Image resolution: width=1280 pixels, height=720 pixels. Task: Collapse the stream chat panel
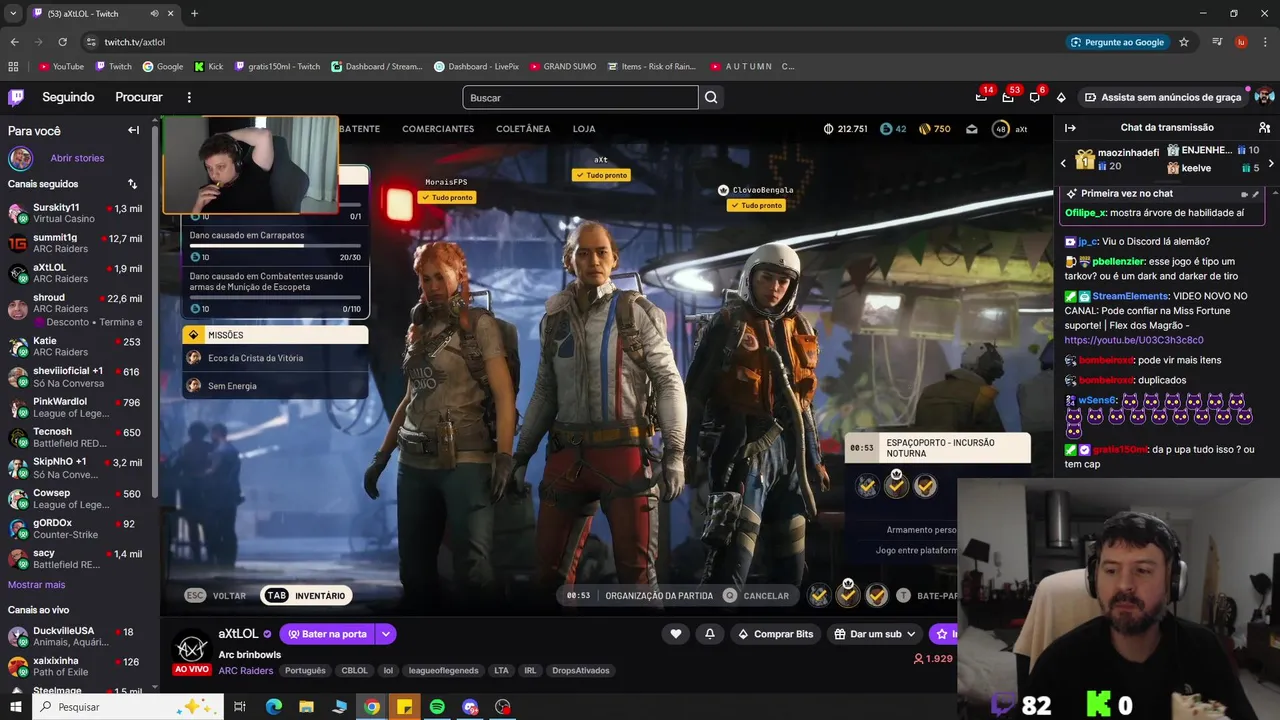point(1070,127)
